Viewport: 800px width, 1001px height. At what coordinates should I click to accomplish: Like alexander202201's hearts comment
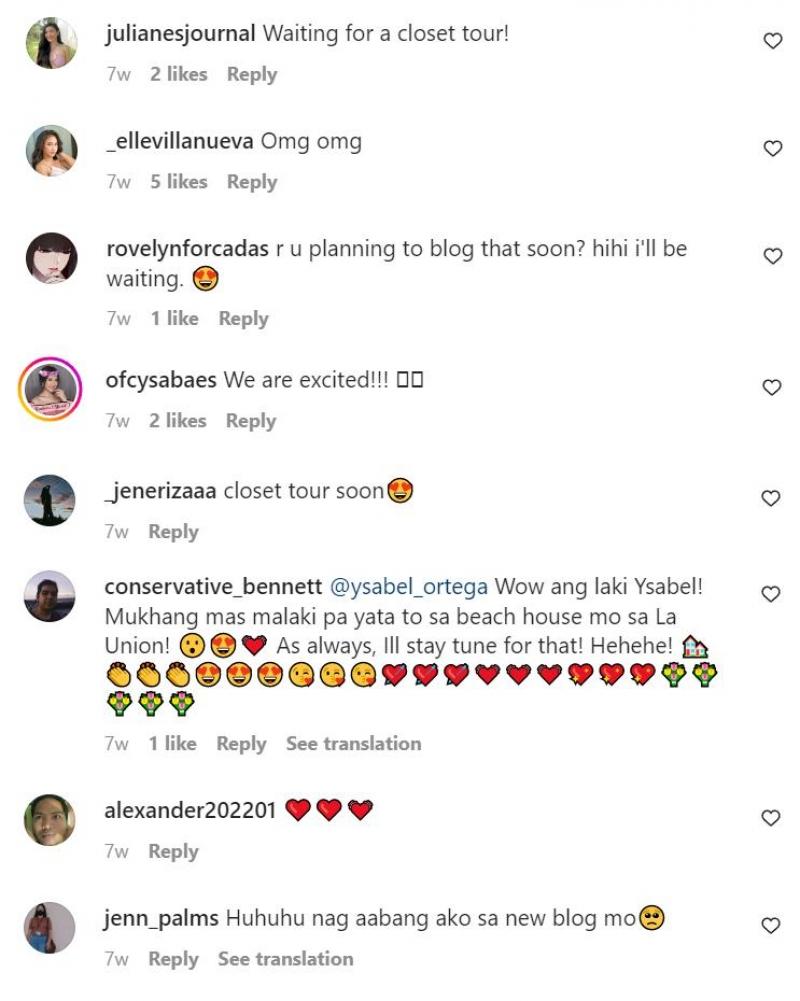coord(772,819)
